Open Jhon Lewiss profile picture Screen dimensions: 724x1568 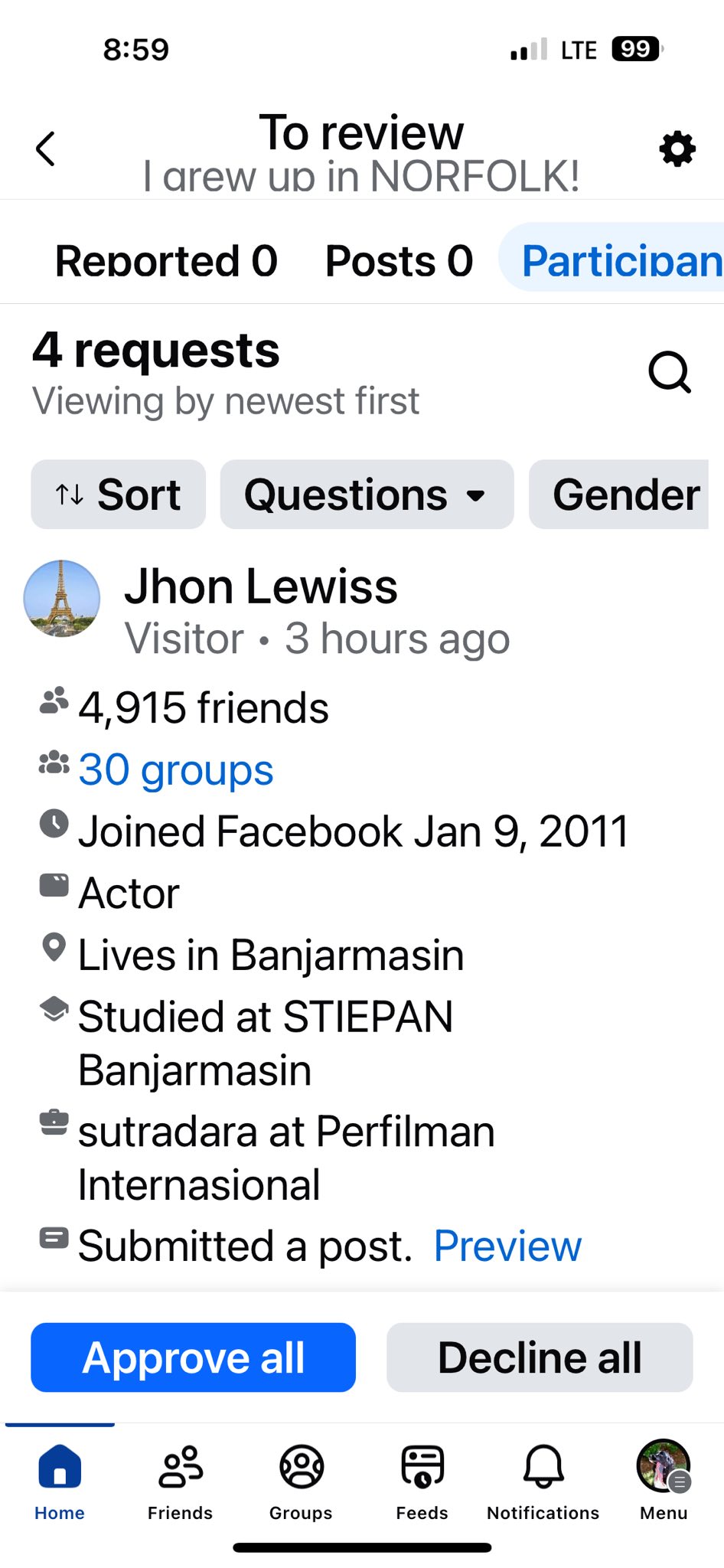[62, 599]
